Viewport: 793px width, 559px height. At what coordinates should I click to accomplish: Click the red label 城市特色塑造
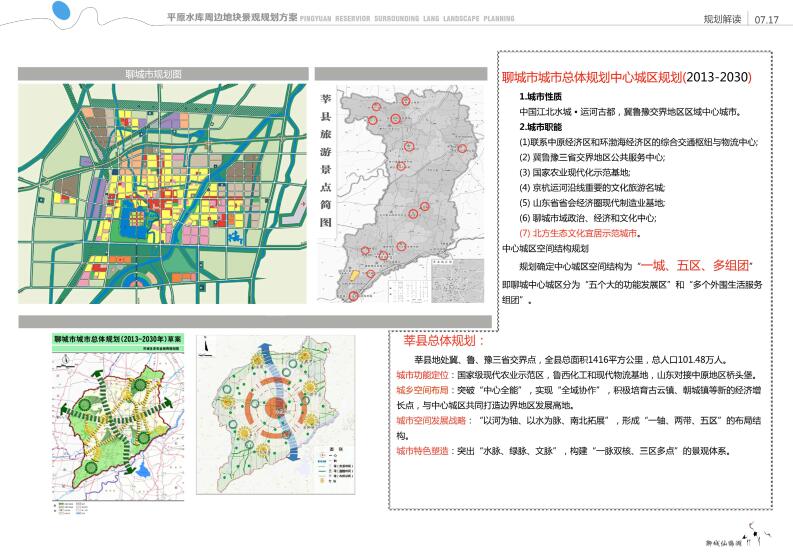[423, 451]
